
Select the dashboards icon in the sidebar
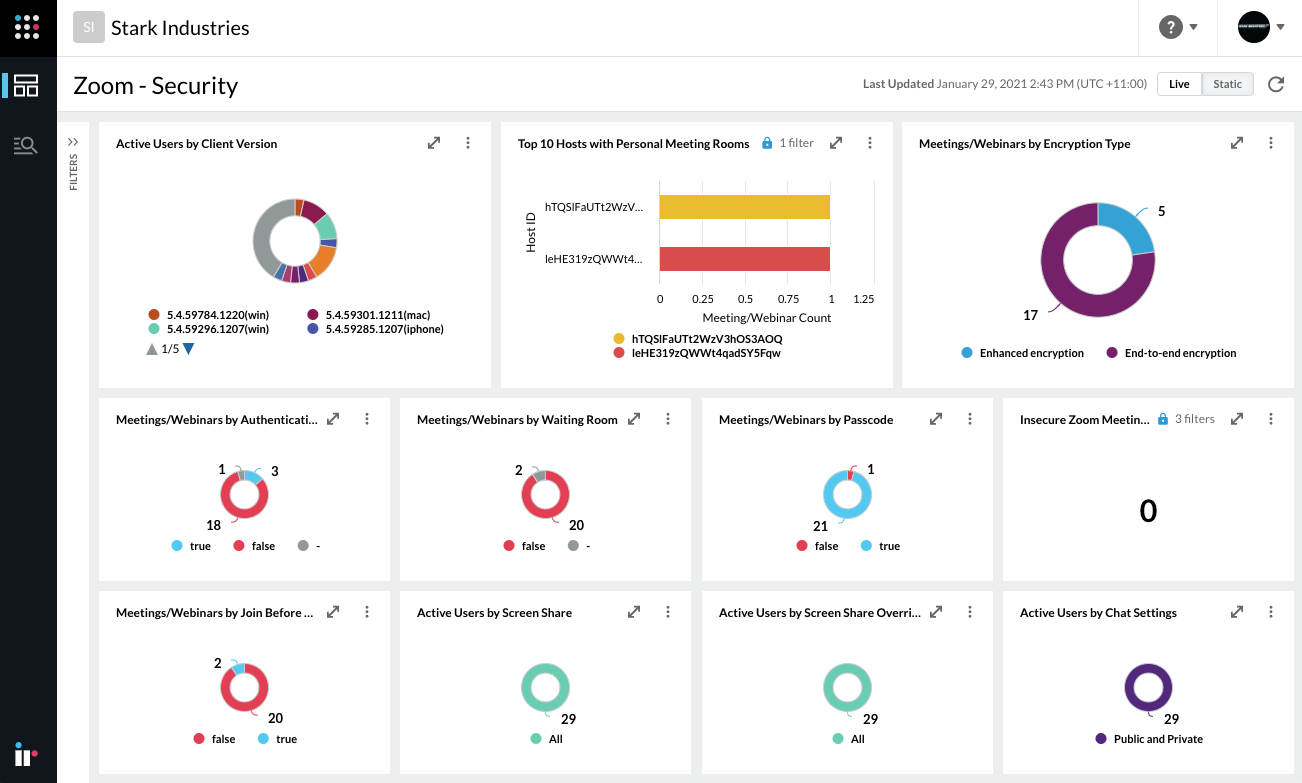click(27, 85)
